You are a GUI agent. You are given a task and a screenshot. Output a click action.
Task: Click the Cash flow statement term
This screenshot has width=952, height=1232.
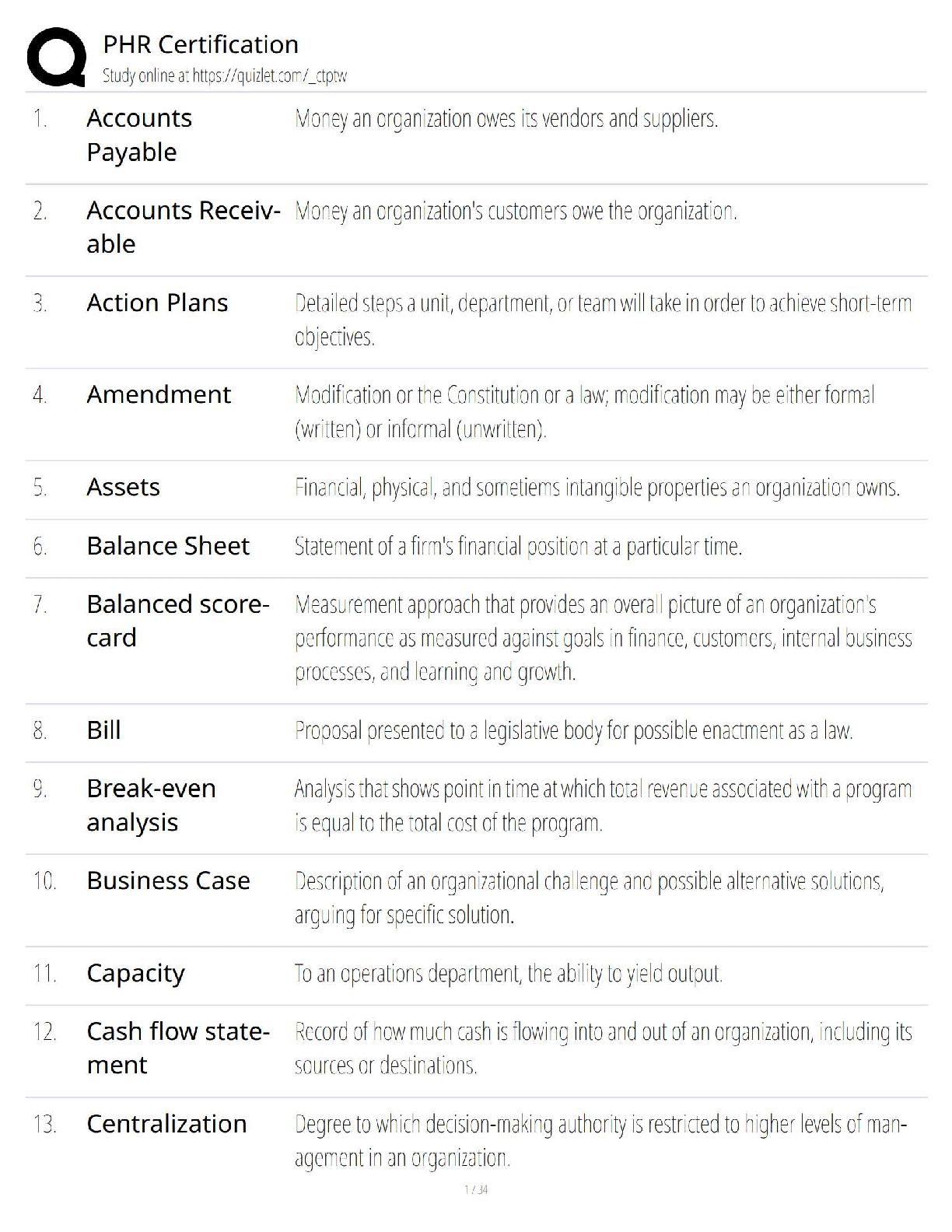[178, 1048]
